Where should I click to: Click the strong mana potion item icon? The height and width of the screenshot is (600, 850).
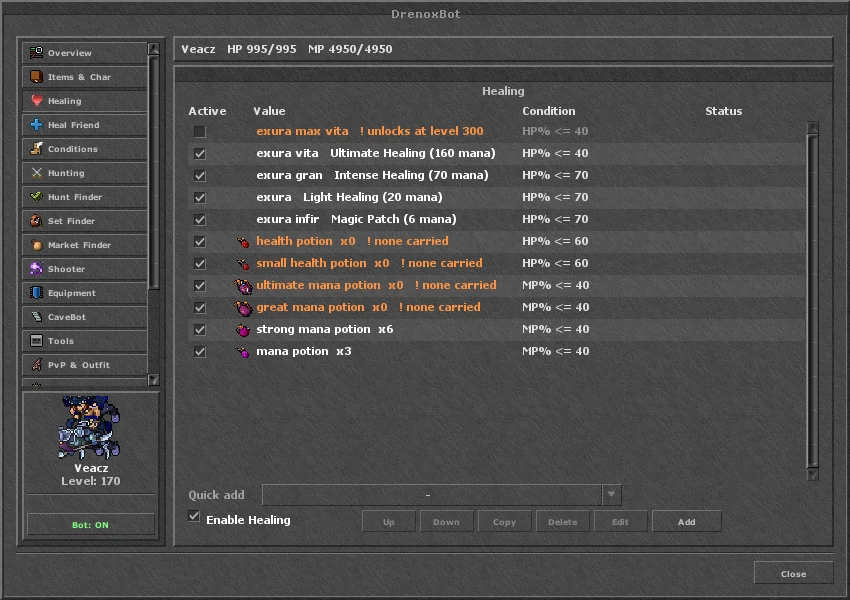pyautogui.click(x=243, y=330)
